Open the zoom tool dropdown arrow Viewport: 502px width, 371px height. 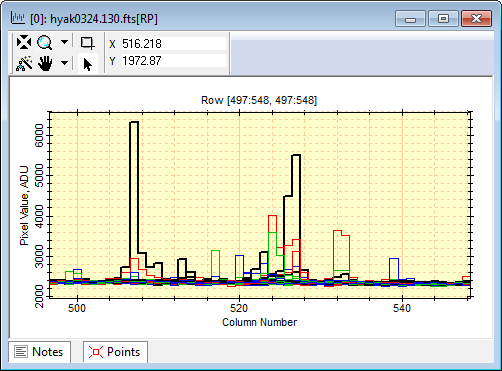(x=64, y=42)
